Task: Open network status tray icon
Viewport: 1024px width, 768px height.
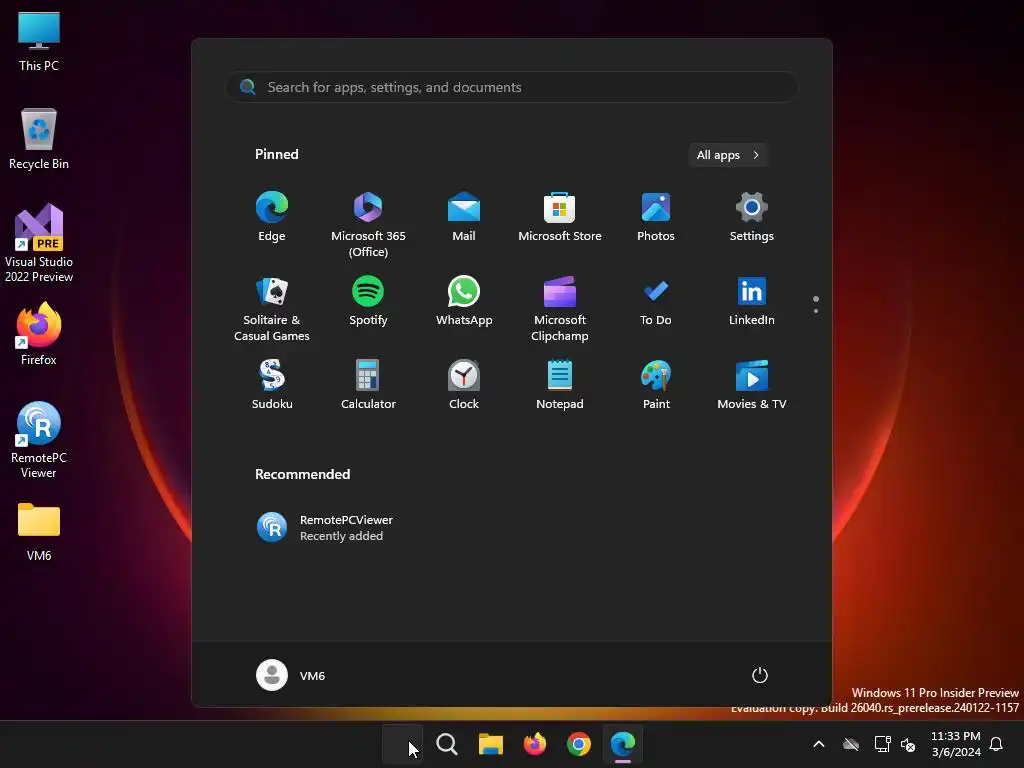Action: (882, 744)
